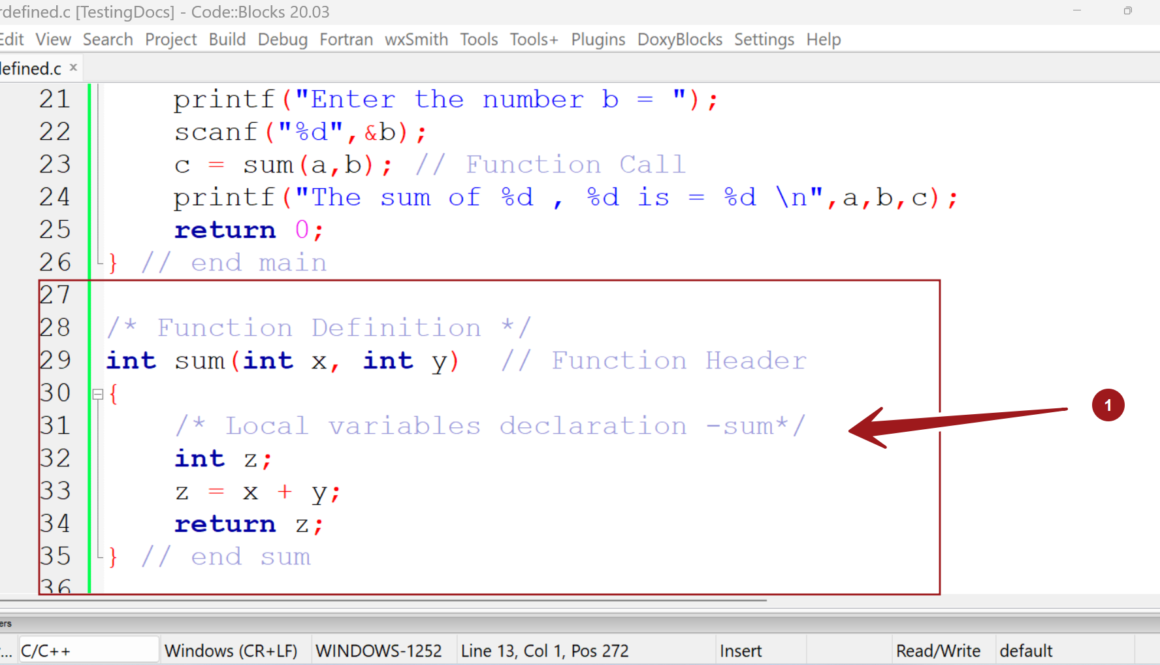Collapse the sum function fold marker
1160x665 pixels.
(97, 392)
